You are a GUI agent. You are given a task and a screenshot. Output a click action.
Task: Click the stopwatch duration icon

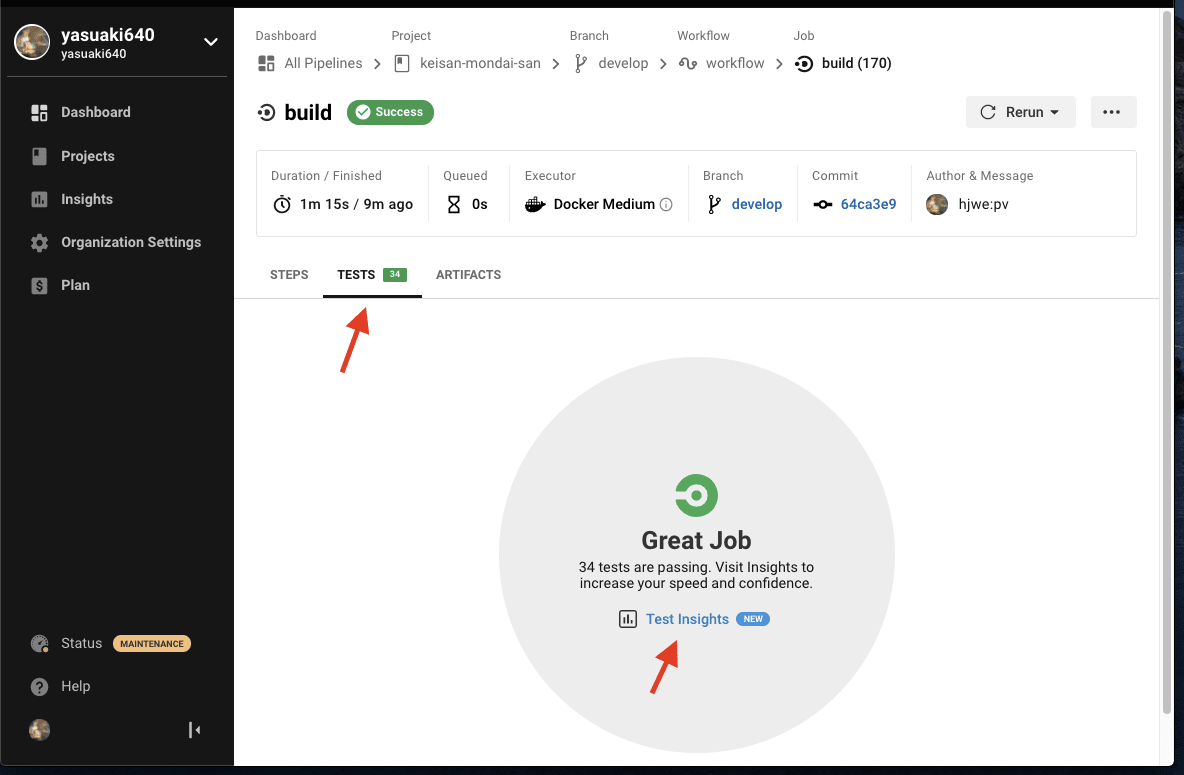coord(282,205)
